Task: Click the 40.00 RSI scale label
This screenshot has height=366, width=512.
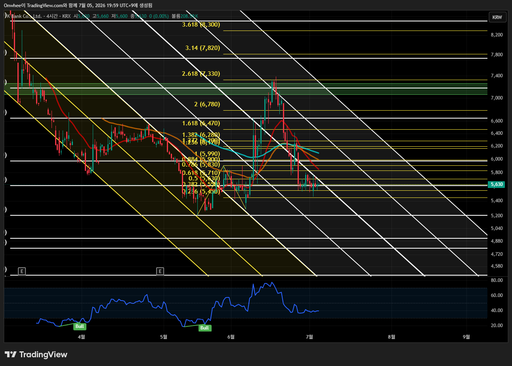Action: pyautogui.click(x=497, y=310)
